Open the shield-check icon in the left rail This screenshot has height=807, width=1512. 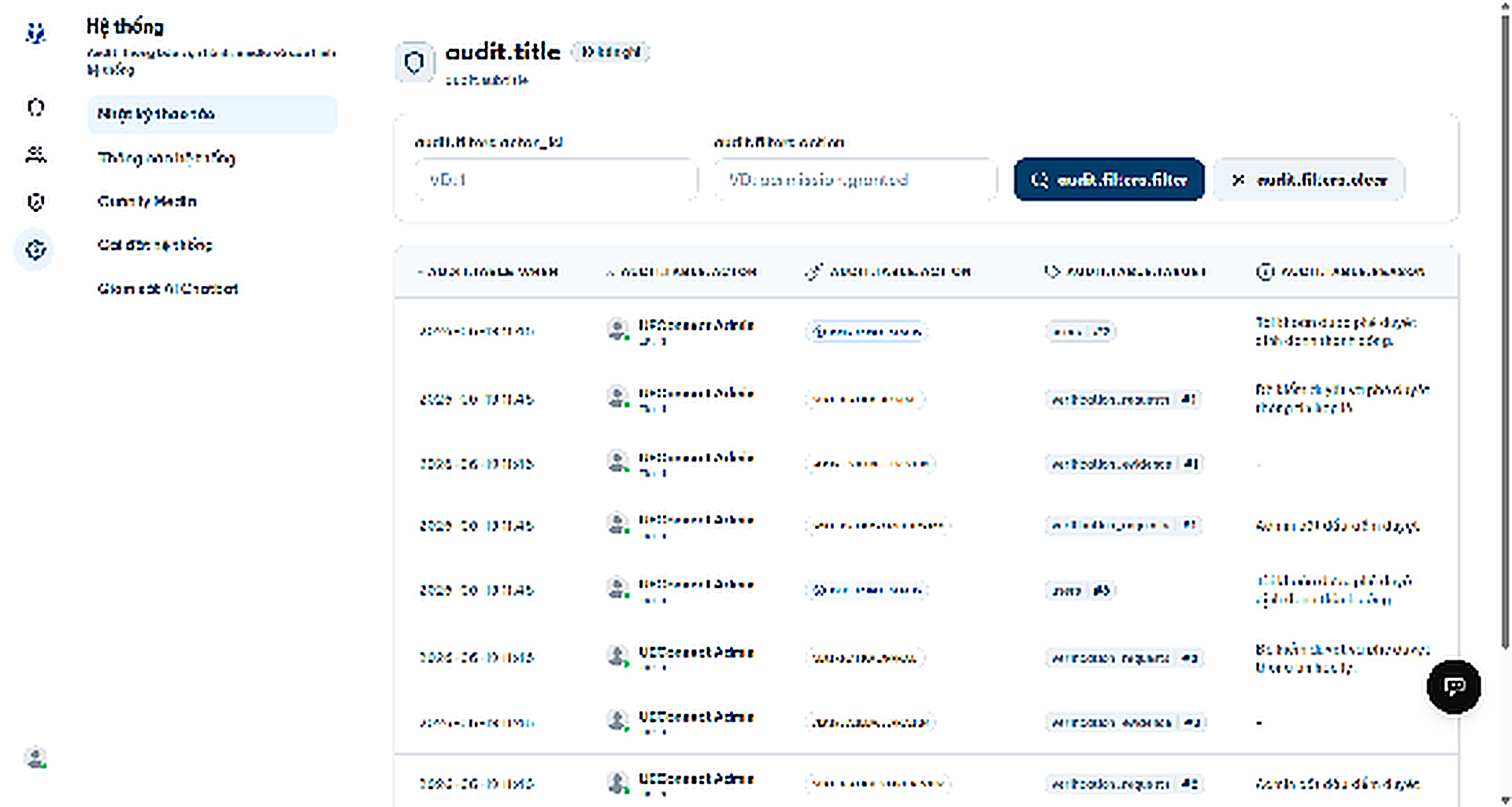[35, 202]
